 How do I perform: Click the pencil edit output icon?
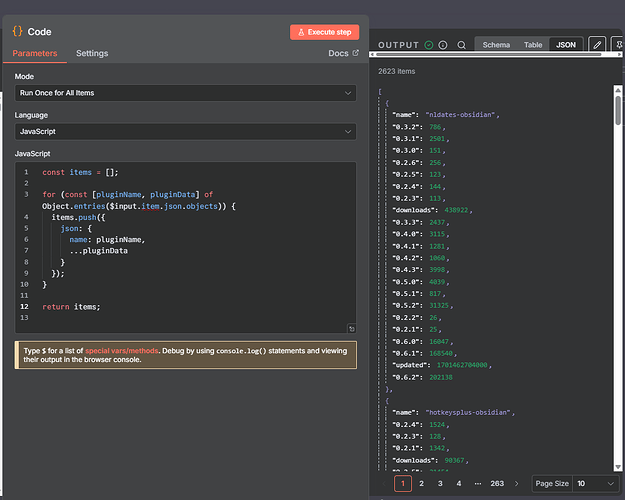click(597, 45)
